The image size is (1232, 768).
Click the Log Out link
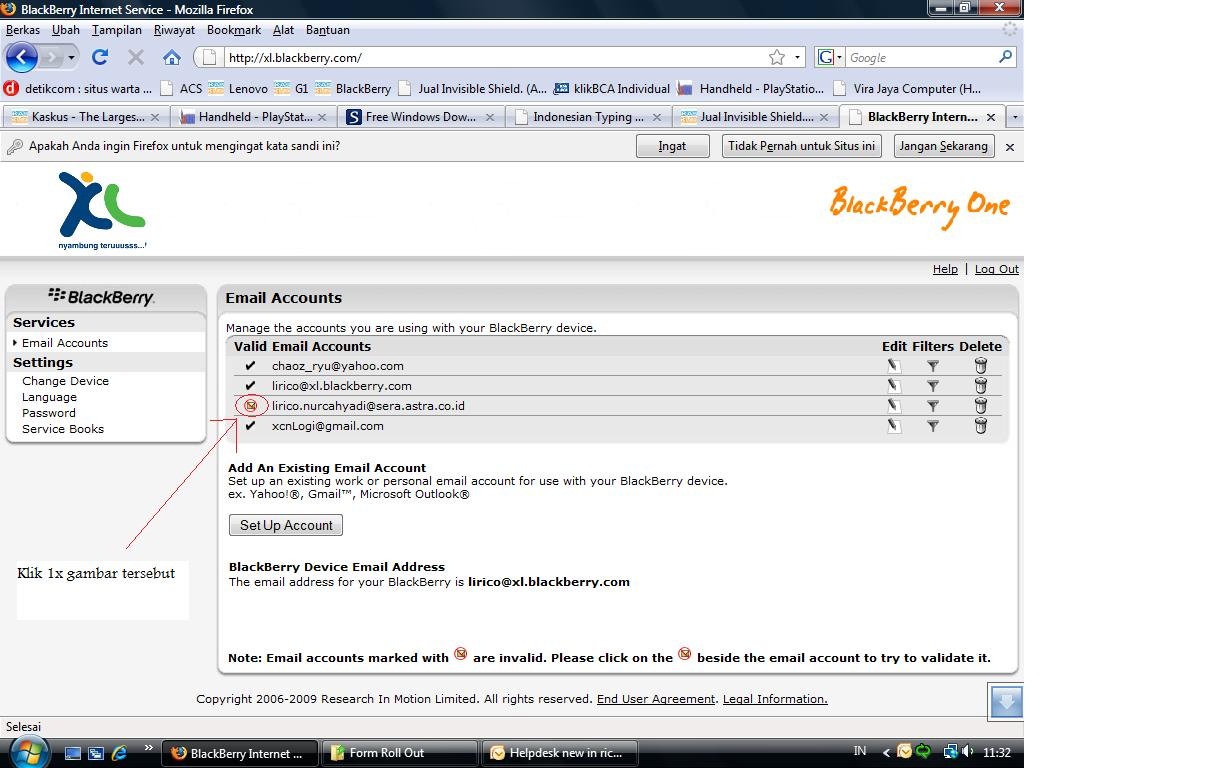pos(997,269)
